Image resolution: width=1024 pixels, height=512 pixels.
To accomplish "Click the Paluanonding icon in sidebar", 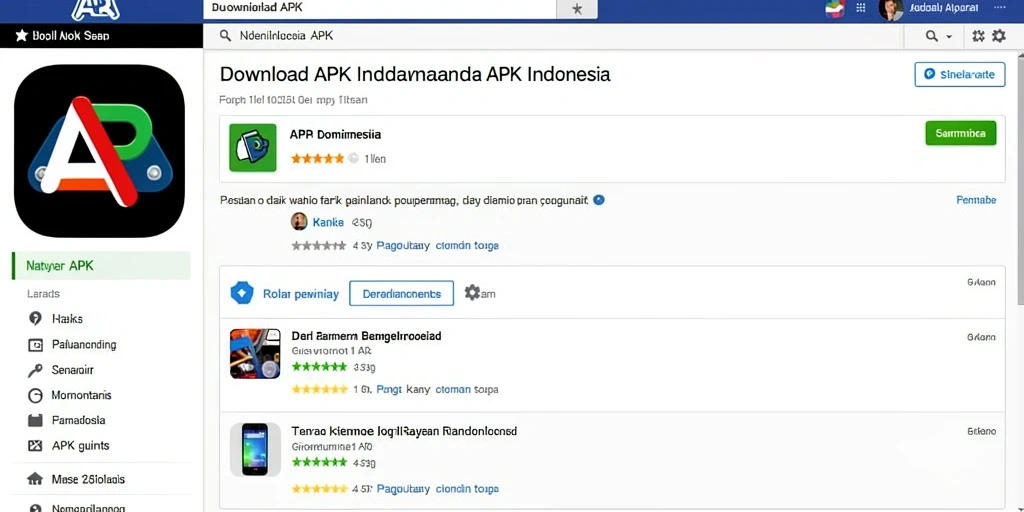I will 35,344.
